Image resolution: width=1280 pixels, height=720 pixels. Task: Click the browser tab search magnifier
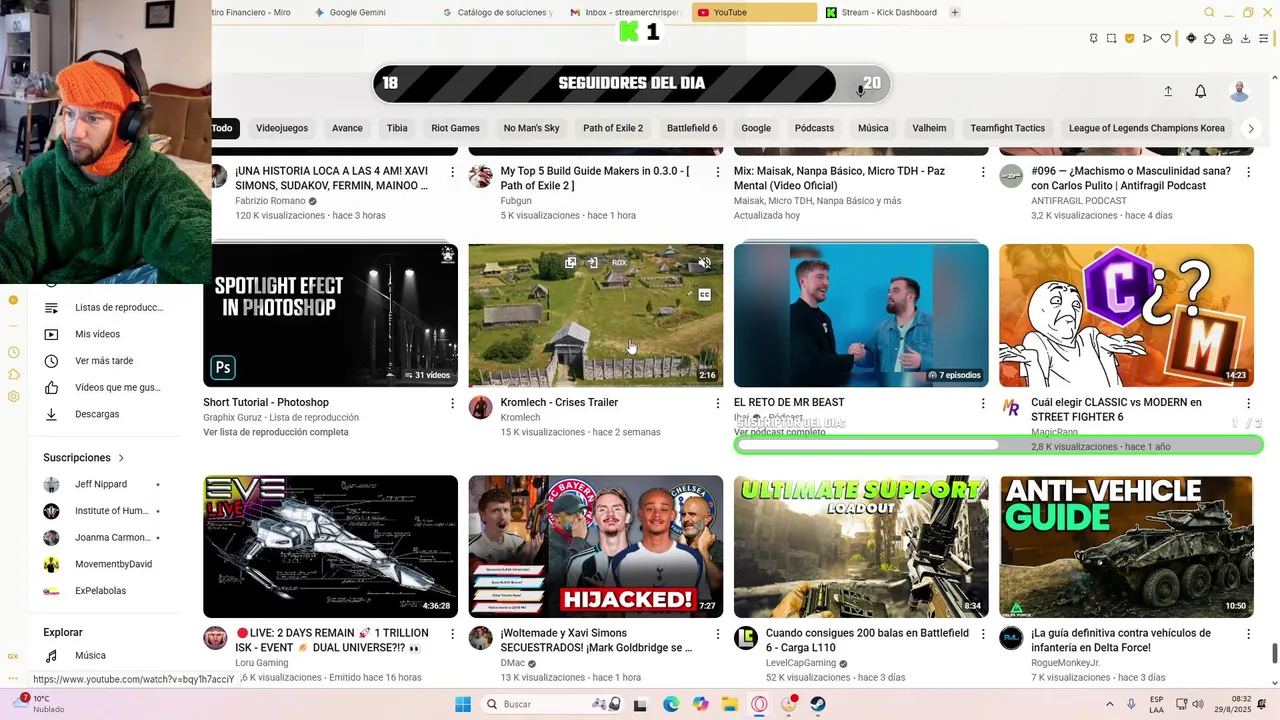[x=1209, y=13]
